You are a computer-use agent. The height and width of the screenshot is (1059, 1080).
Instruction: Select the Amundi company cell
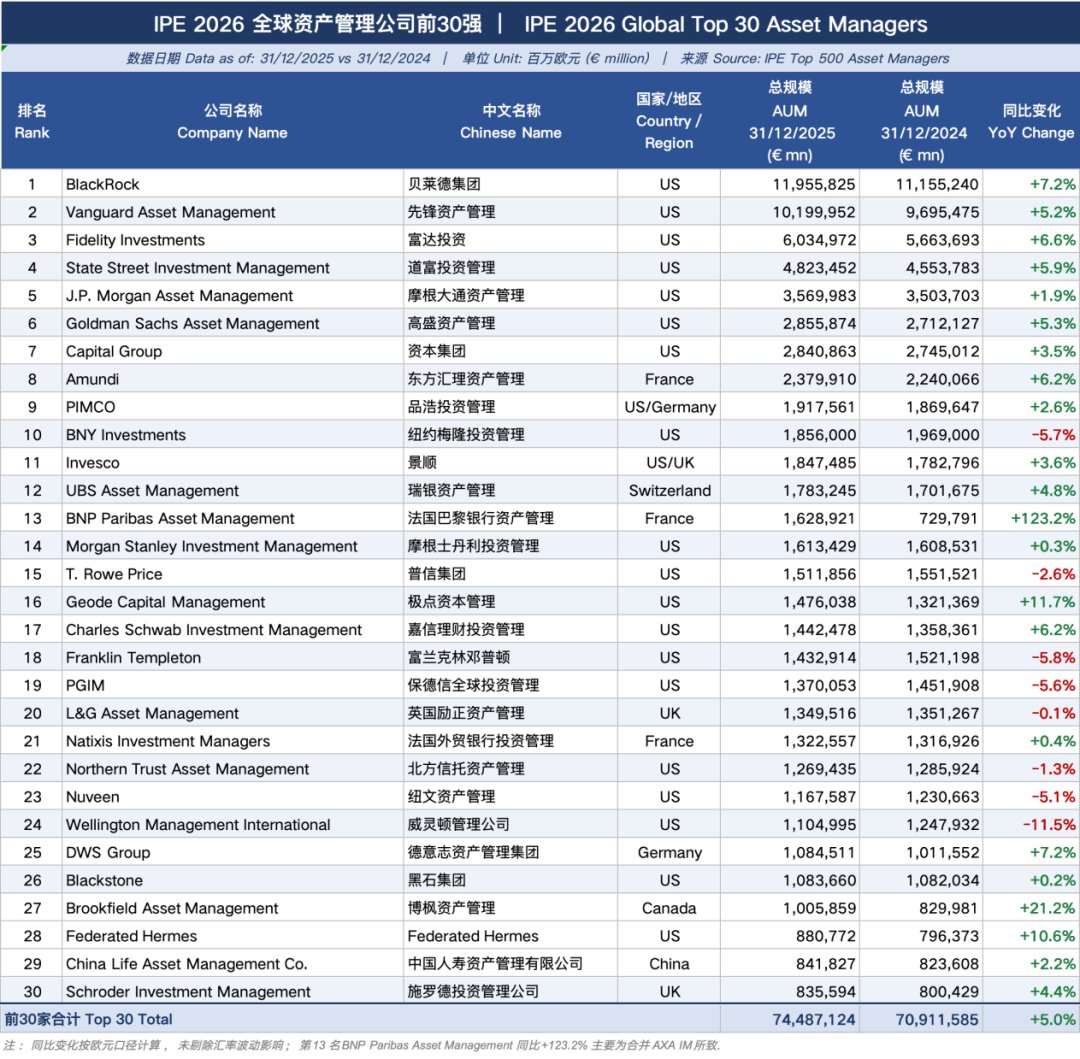[233, 379]
